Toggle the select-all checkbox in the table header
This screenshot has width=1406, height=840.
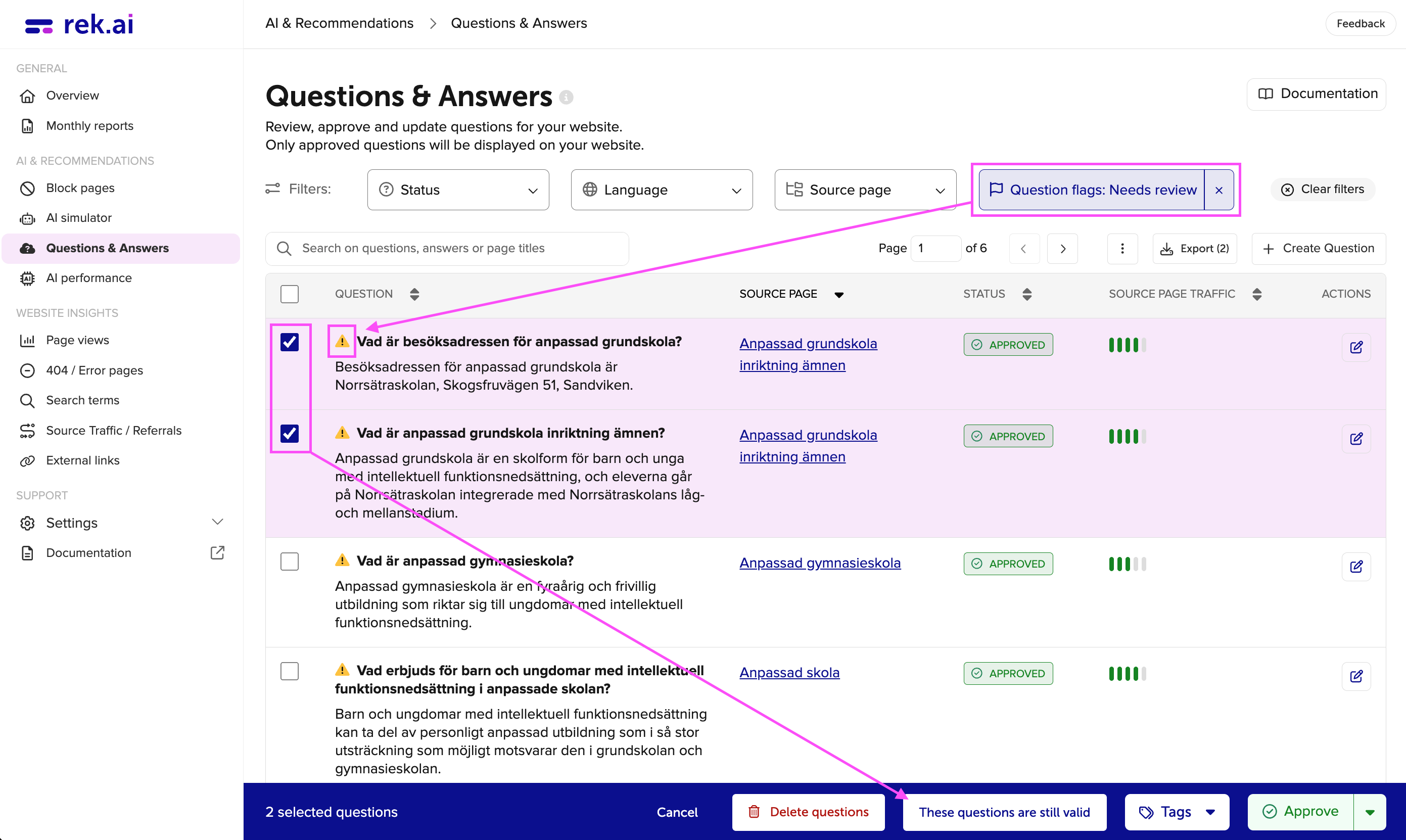pos(289,294)
